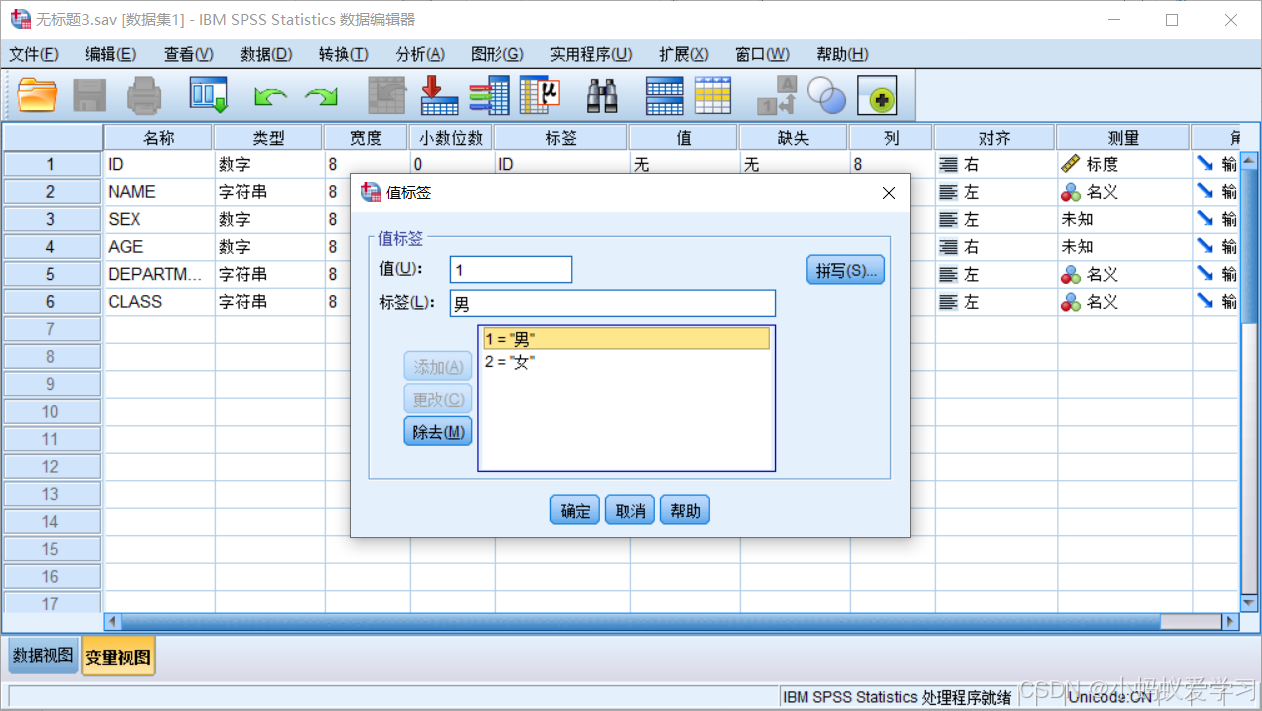Screen dimensions: 1262x711
Task: Open the 实用程序(U) menu
Action: tap(591, 54)
